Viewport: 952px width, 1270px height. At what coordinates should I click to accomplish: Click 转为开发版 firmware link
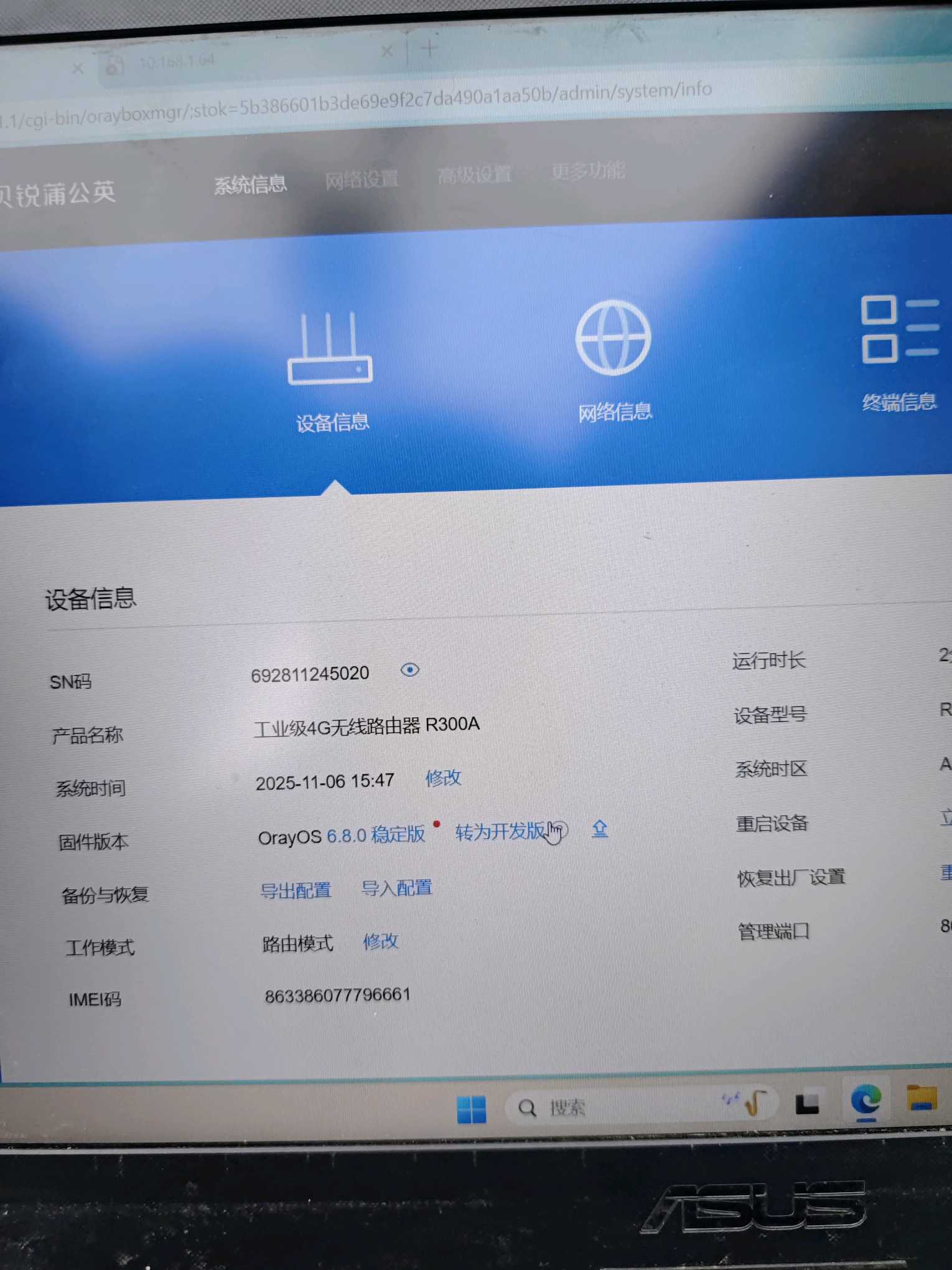(500, 832)
